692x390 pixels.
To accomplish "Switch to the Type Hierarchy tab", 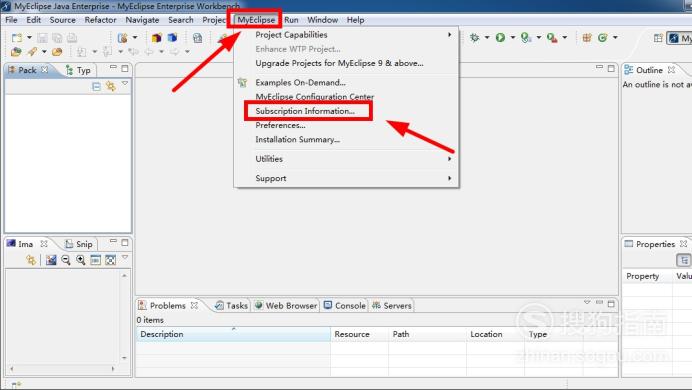I will pyautogui.click(x=78, y=70).
